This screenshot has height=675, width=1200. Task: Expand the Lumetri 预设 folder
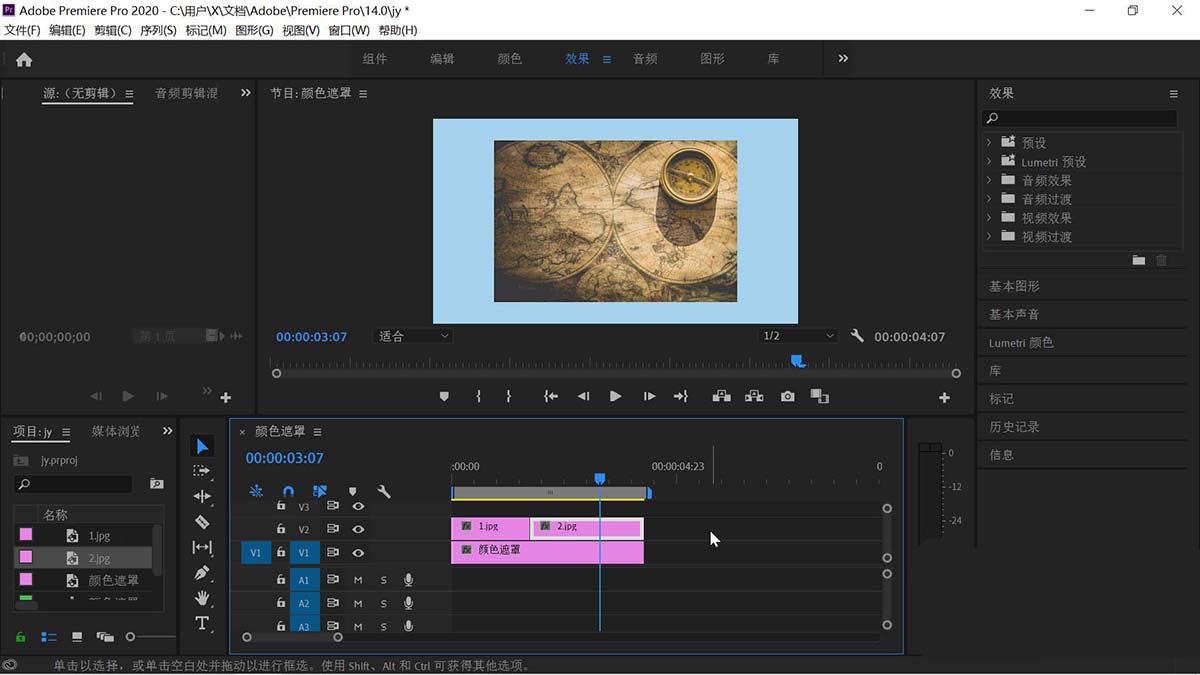coord(989,161)
